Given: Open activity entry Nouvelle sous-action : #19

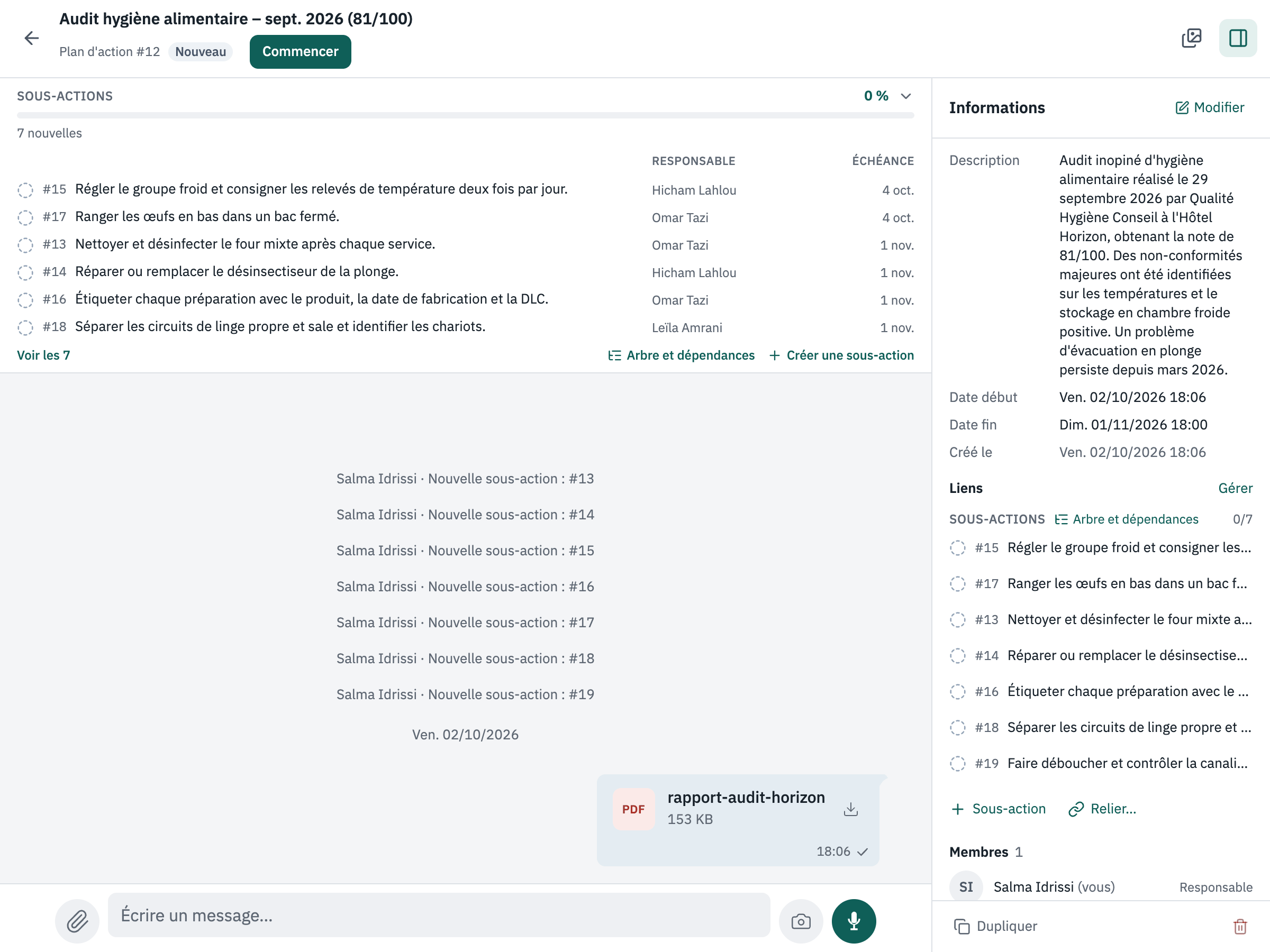Looking at the screenshot, I should coord(465,694).
